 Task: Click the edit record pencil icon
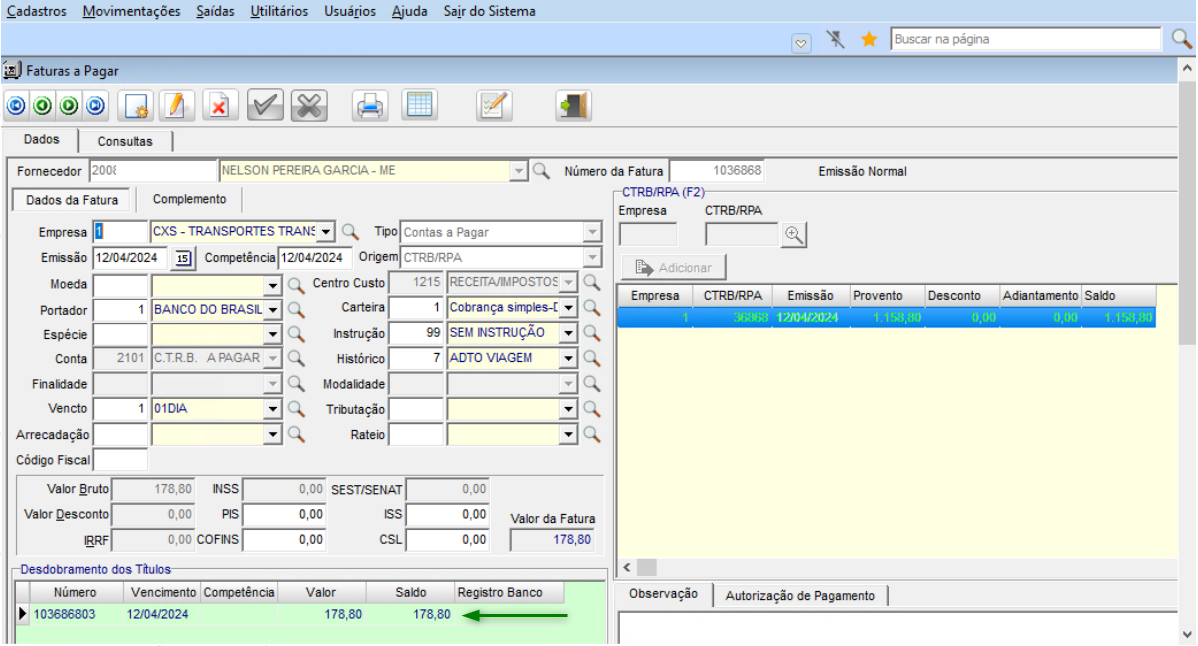[176, 105]
